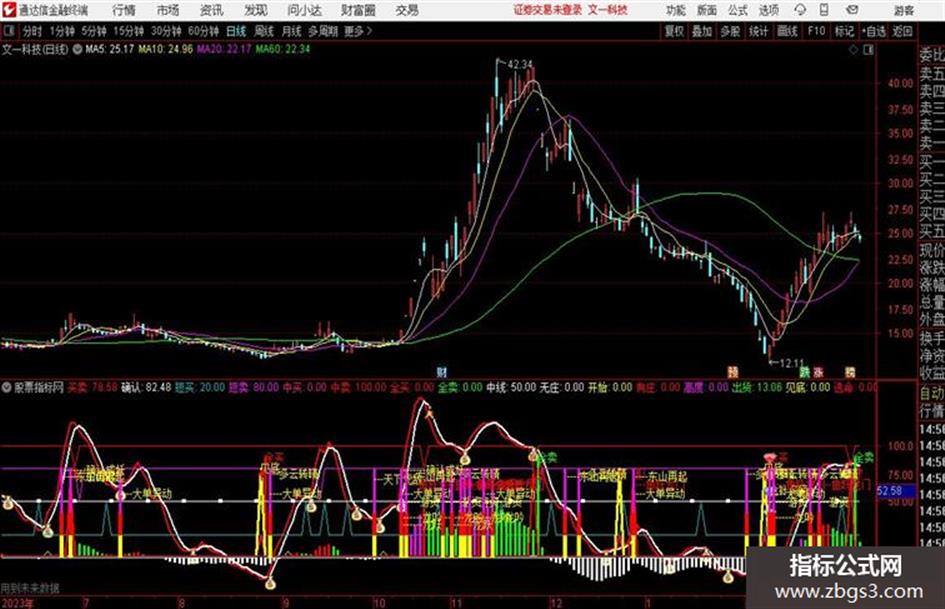Click the 画线 toolbar button

point(788,31)
